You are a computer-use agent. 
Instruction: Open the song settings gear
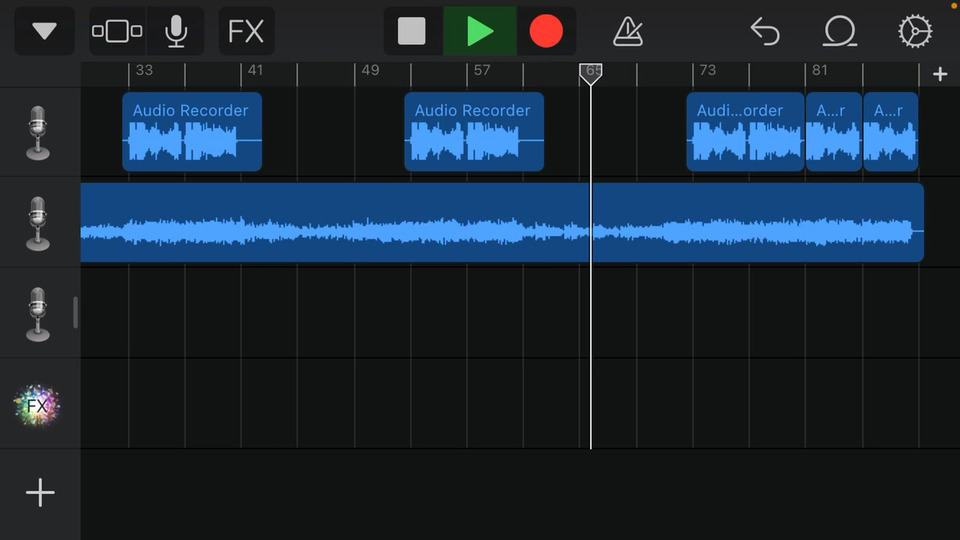click(915, 31)
